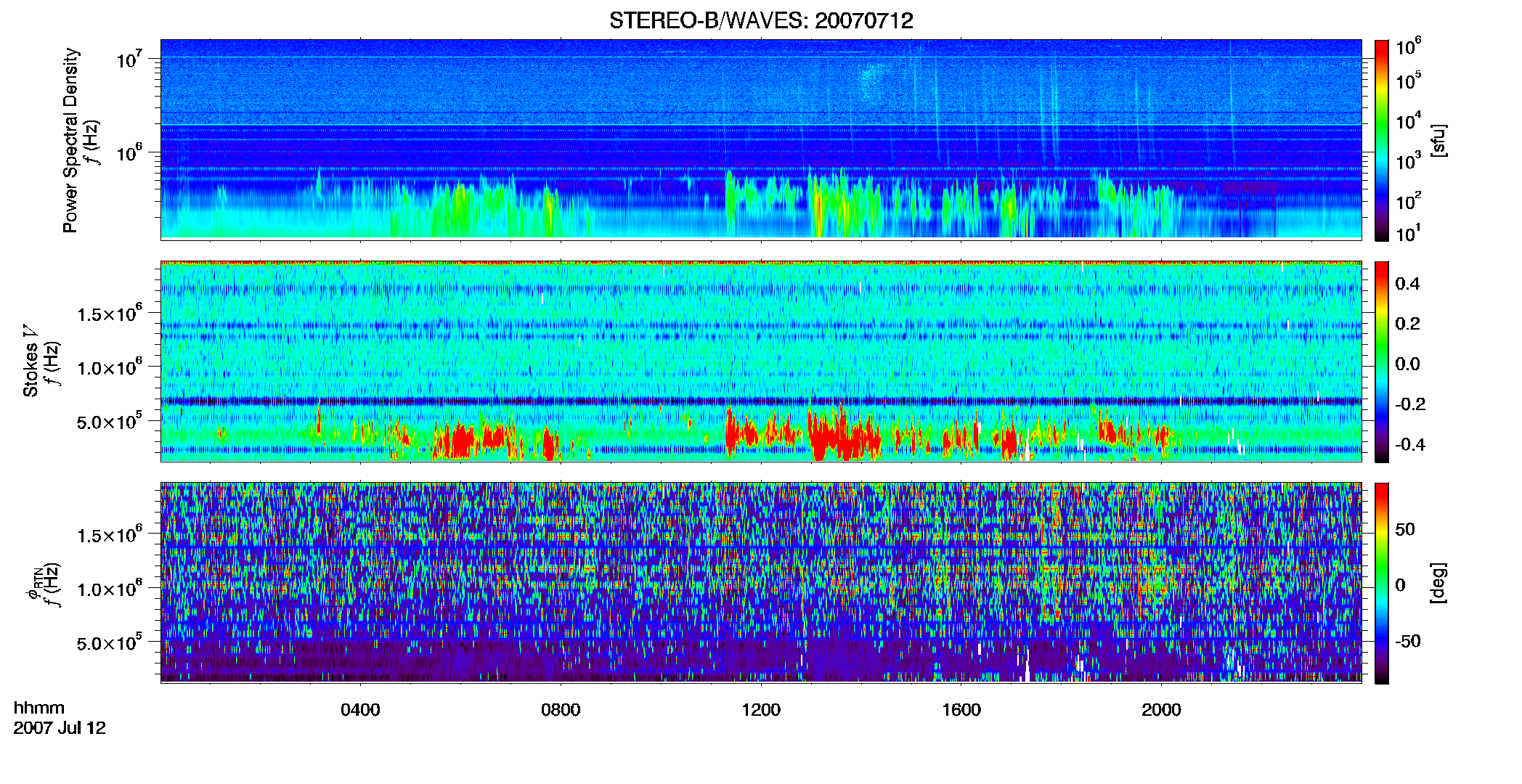Click the "0400" time tick label

point(360,709)
